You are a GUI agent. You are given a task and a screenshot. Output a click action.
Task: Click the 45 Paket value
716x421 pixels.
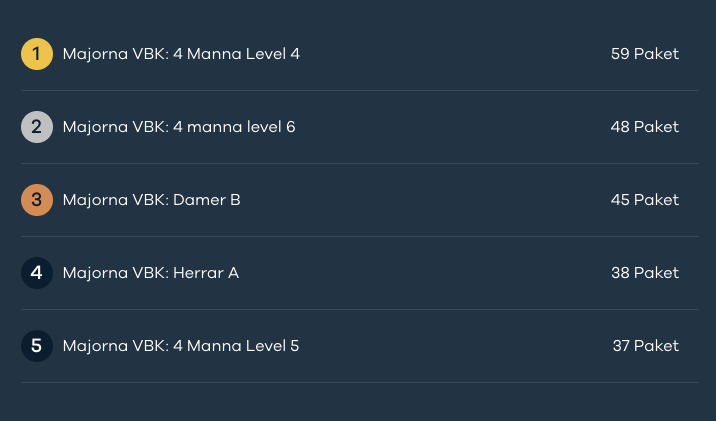tap(645, 200)
